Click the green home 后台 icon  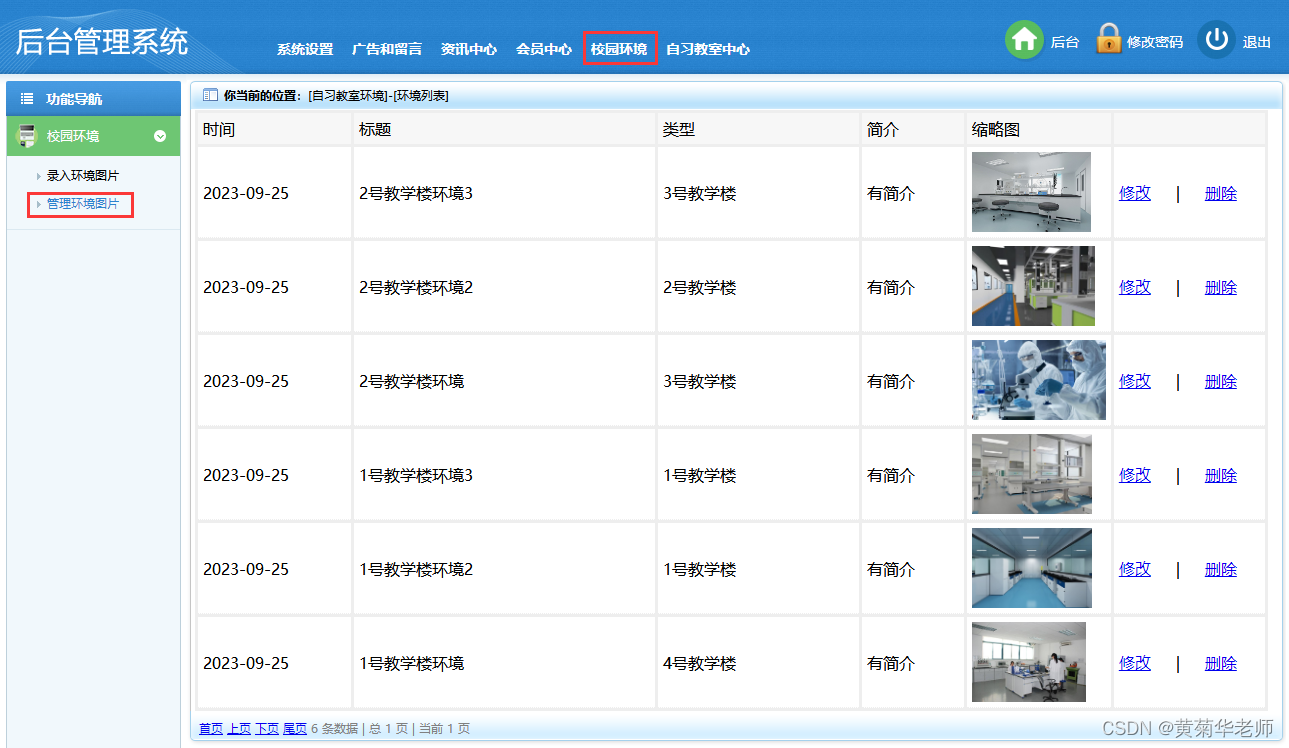(x=1024, y=40)
